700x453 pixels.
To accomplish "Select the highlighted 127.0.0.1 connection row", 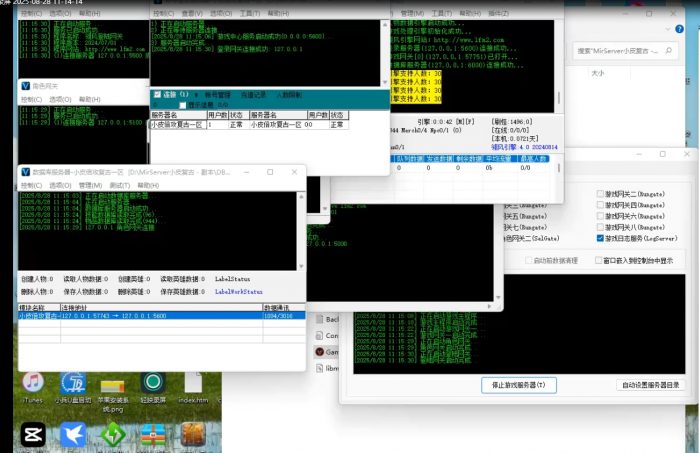I will tap(140, 315).
